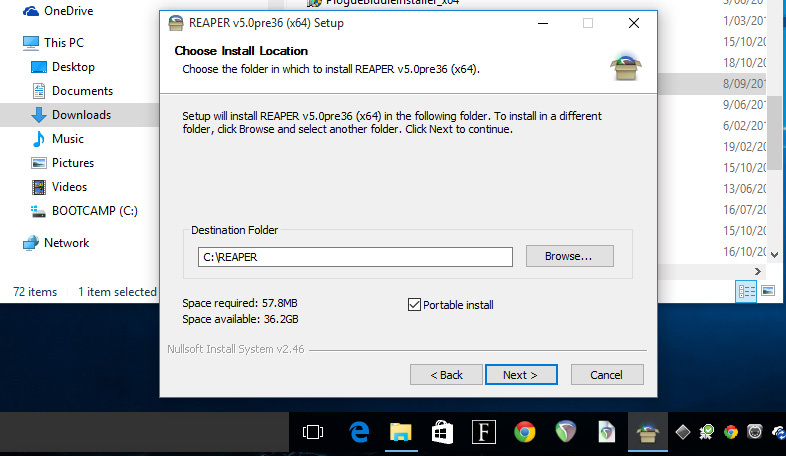Click the small Chrome tray icon
Screen dimensions: 786x456
[x=731, y=431]
